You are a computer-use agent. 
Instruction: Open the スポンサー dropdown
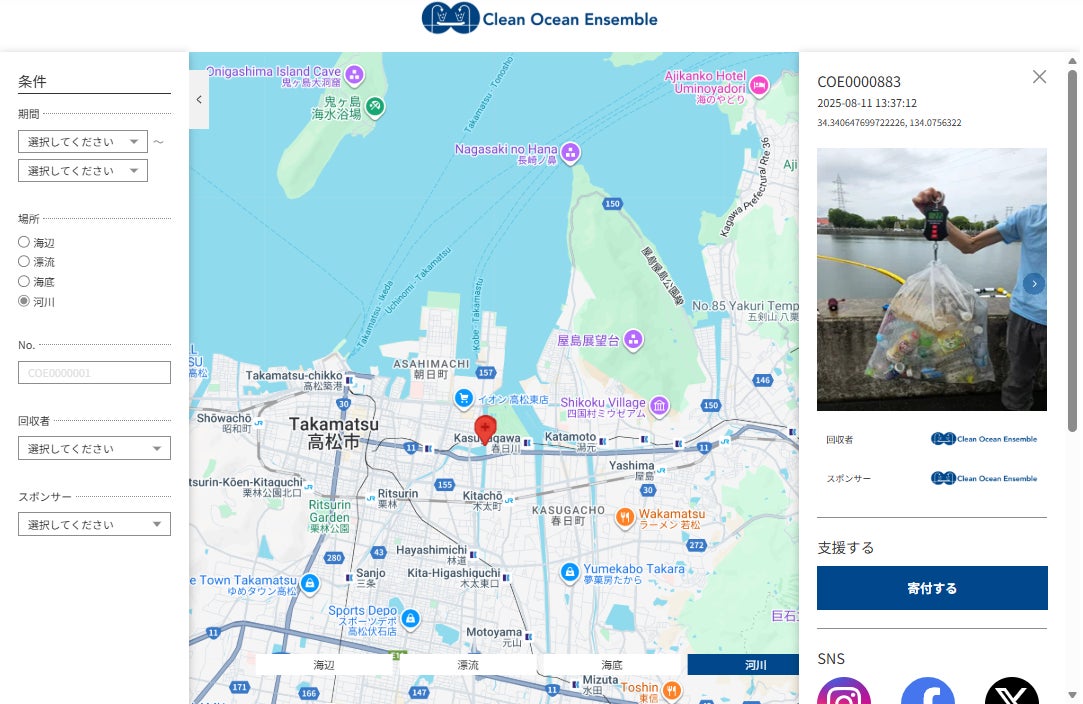[94, 524]
